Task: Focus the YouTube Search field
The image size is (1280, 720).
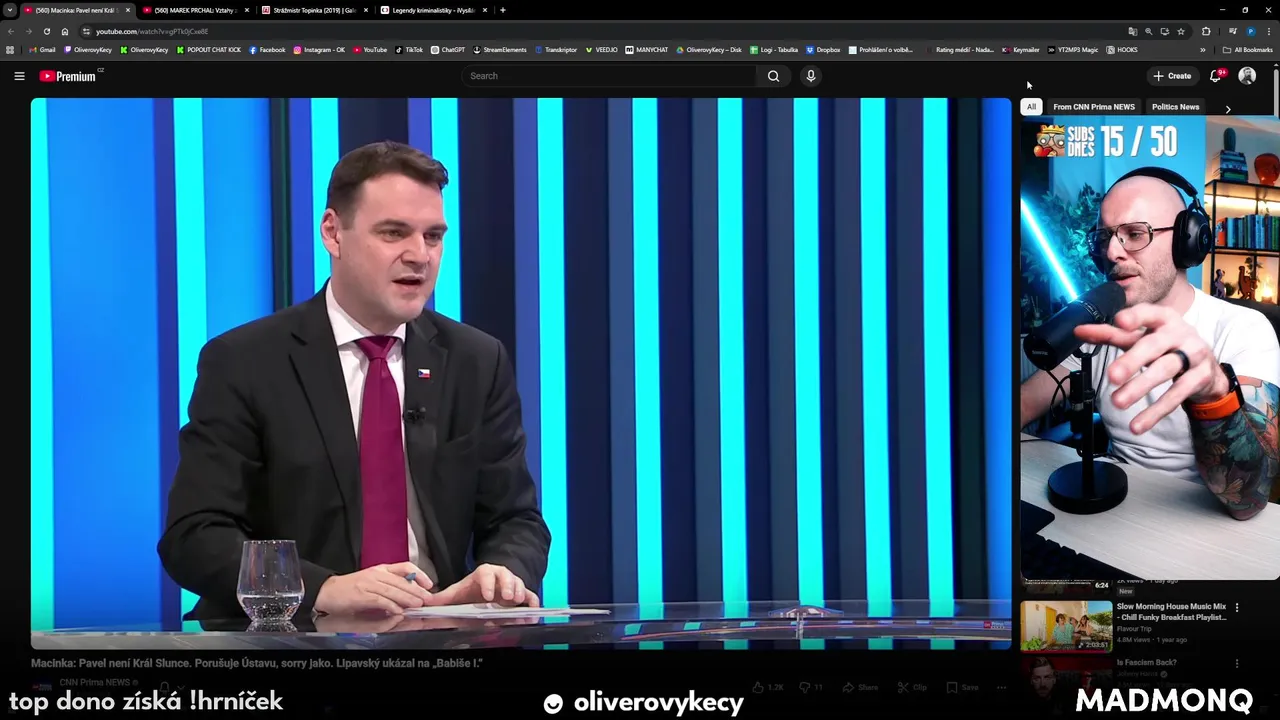Action: 610,76
